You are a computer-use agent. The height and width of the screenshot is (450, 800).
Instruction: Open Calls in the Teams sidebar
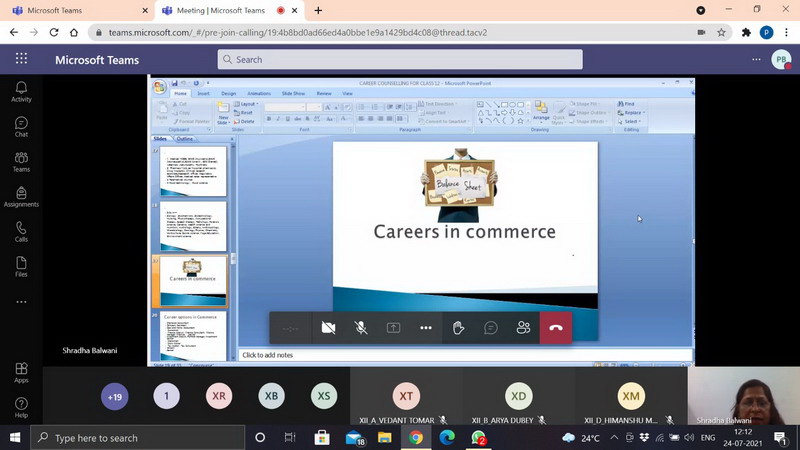coord(21,232)
